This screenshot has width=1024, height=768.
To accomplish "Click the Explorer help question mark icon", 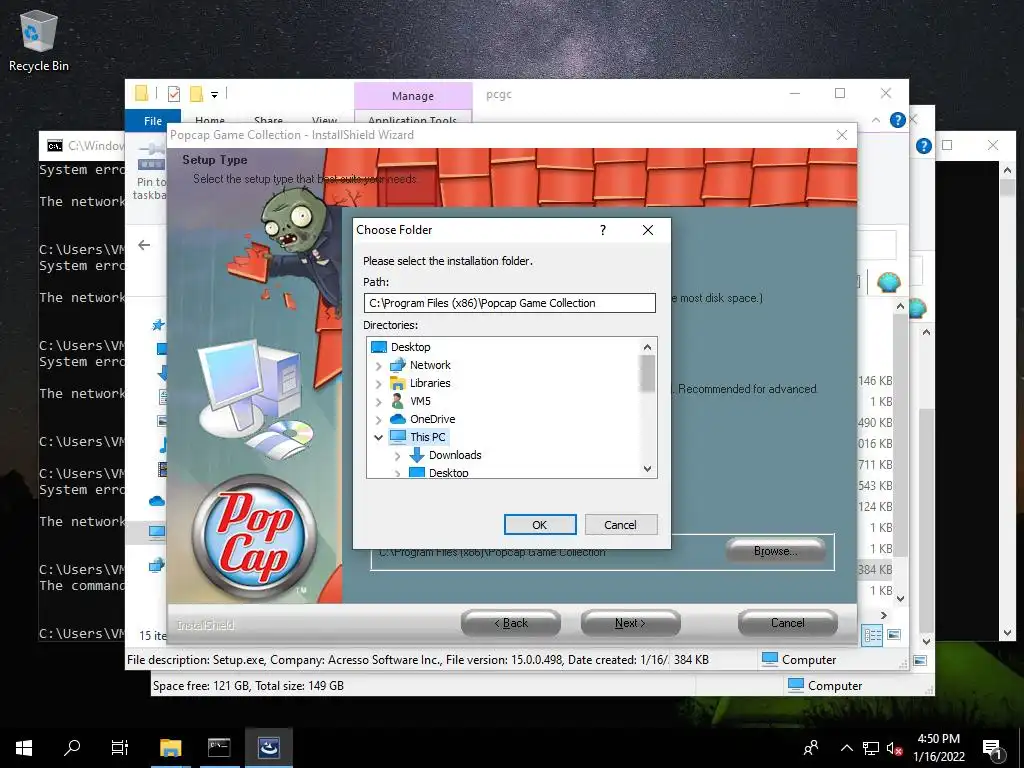I will pos(897,120).
